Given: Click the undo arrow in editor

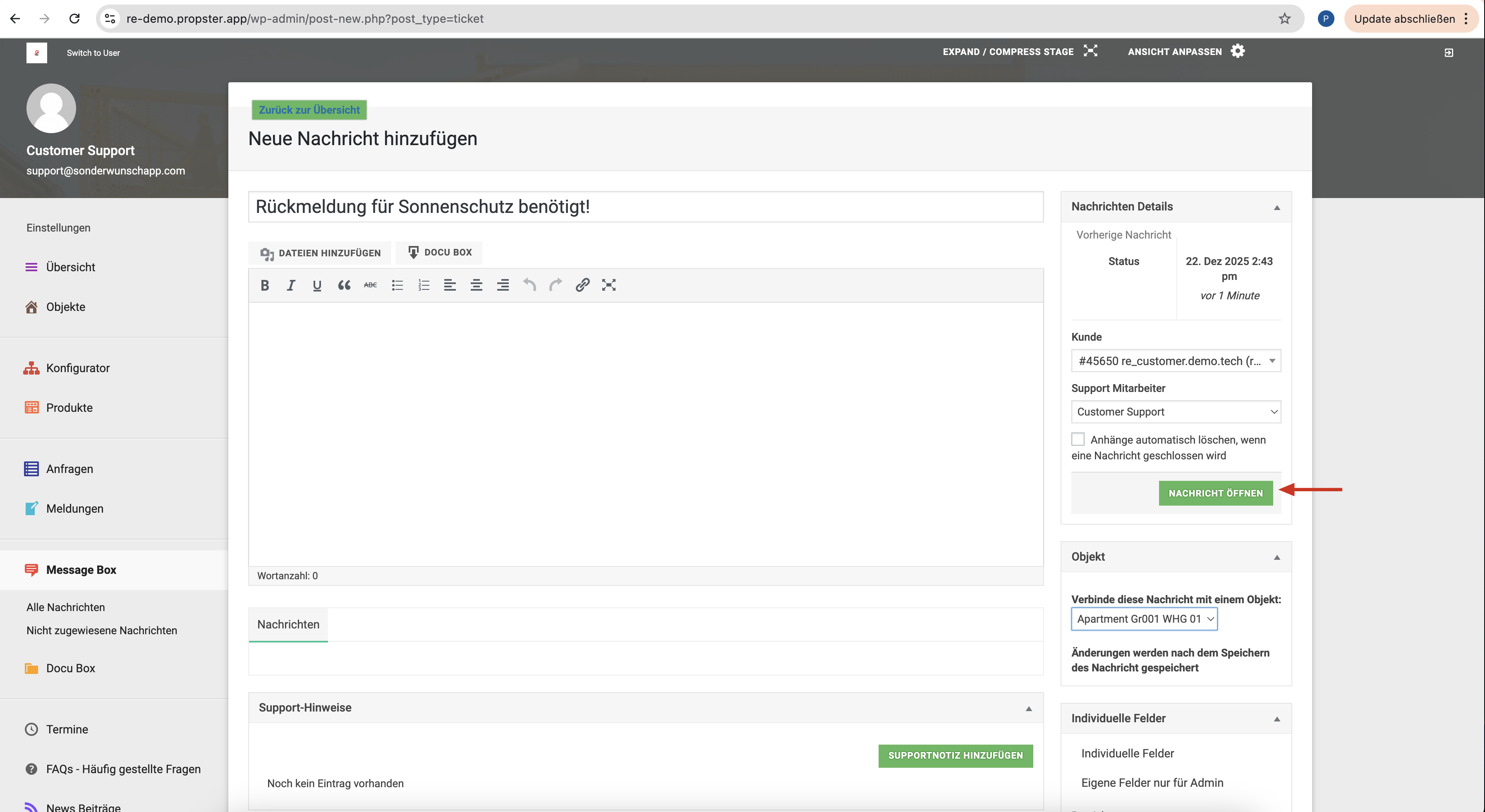Looking at the screenshot, I should pyautogui.click(x=529, y=285).
